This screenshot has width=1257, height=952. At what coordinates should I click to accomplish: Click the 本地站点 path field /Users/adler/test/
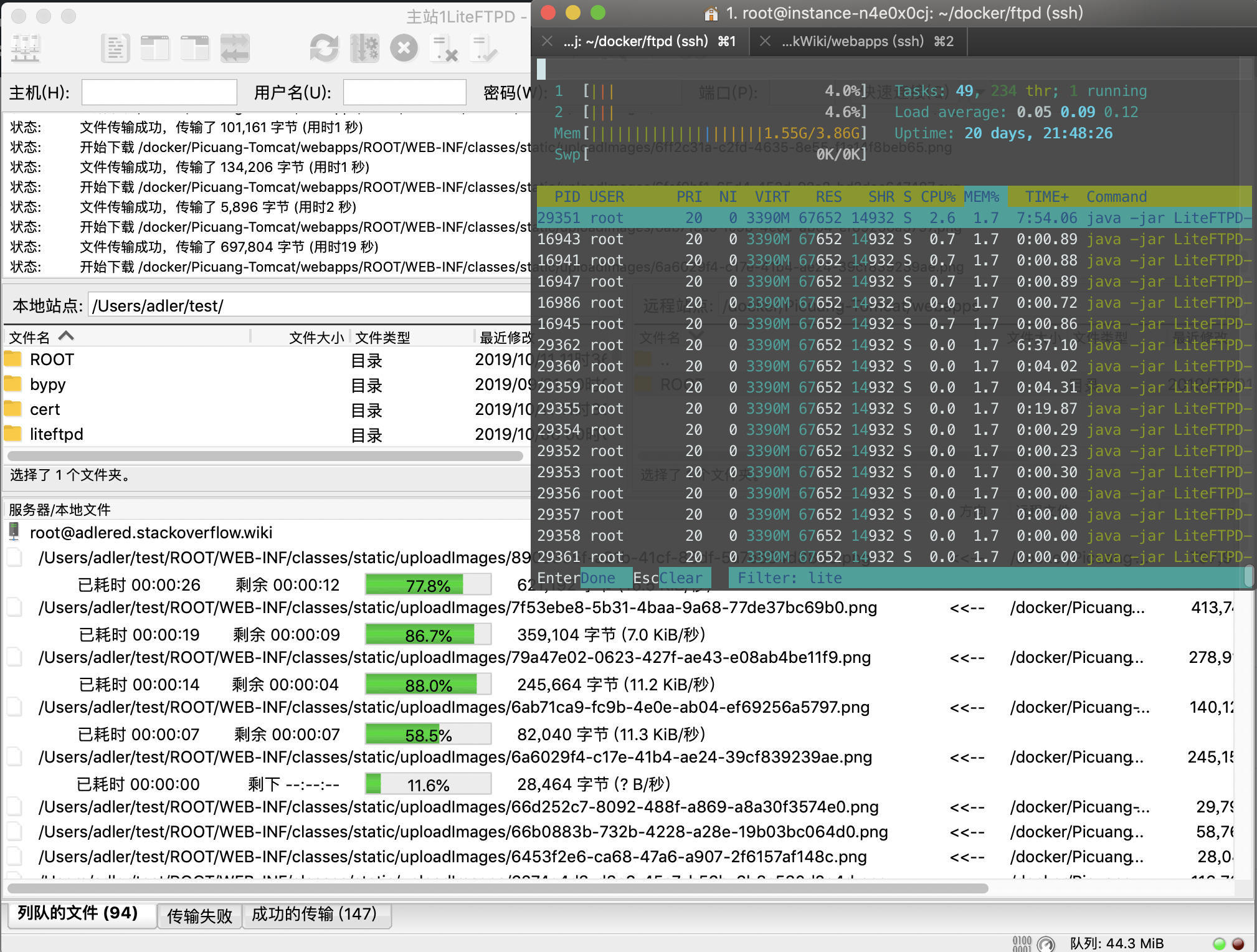pos(309,305)
